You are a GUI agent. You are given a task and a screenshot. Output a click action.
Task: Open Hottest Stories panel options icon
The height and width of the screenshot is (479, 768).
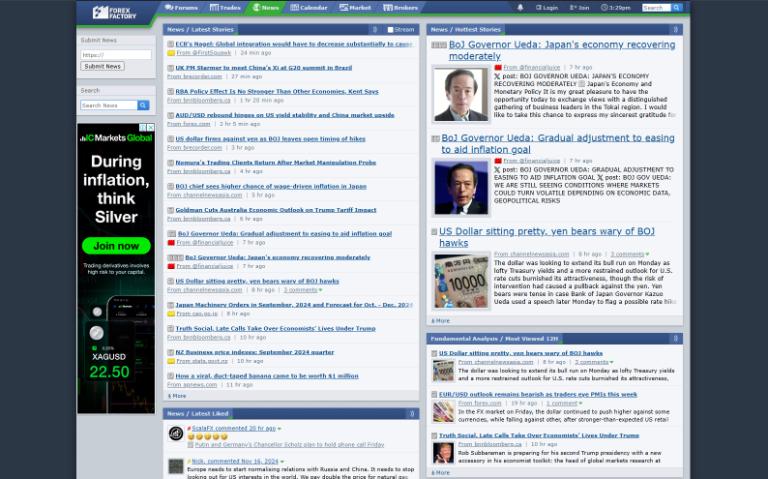tap(676, 30)
